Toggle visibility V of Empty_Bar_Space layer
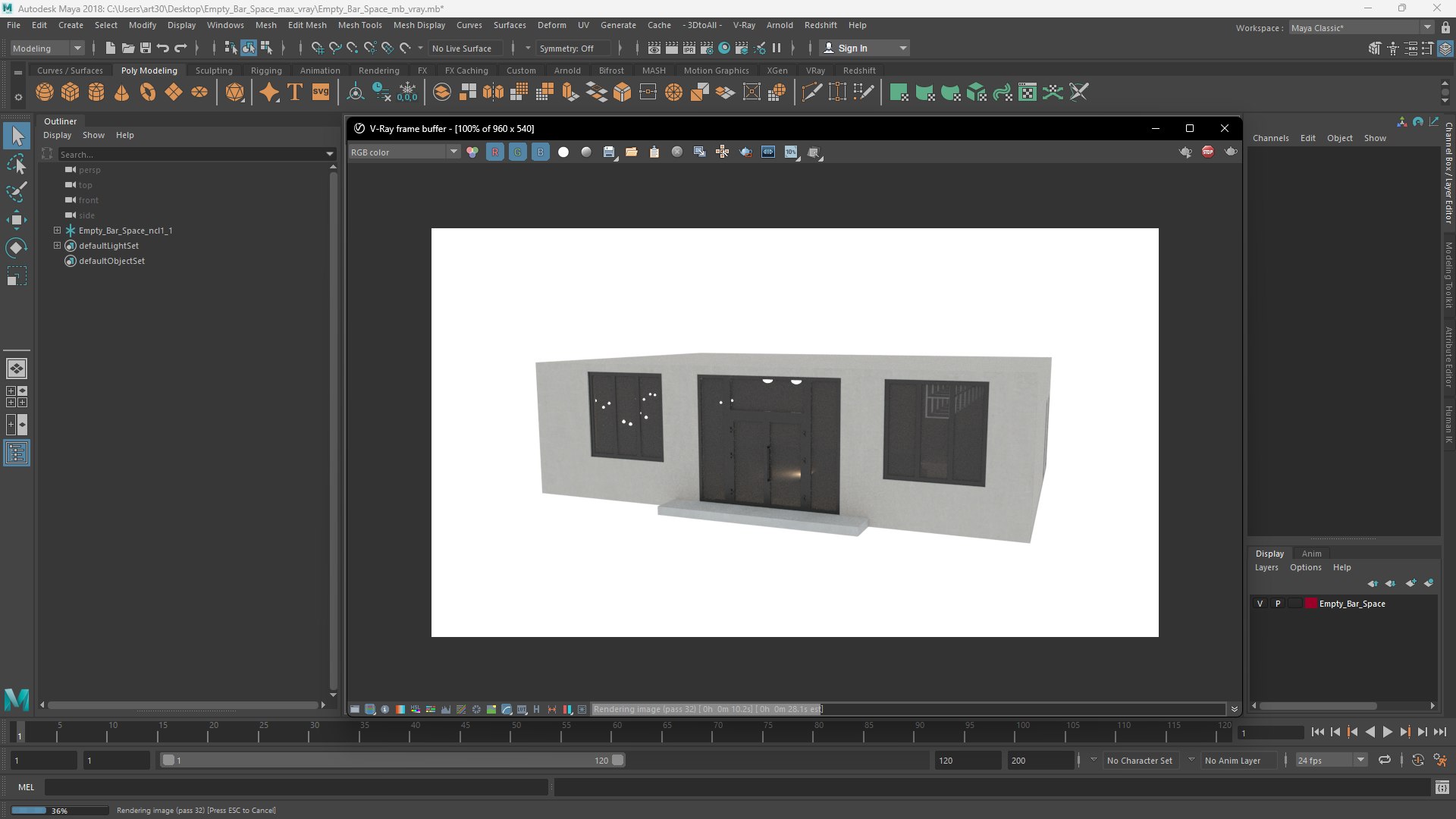Image resolution: width=1456 pixels, height=819 pixels. click(x=1260, y=604)
